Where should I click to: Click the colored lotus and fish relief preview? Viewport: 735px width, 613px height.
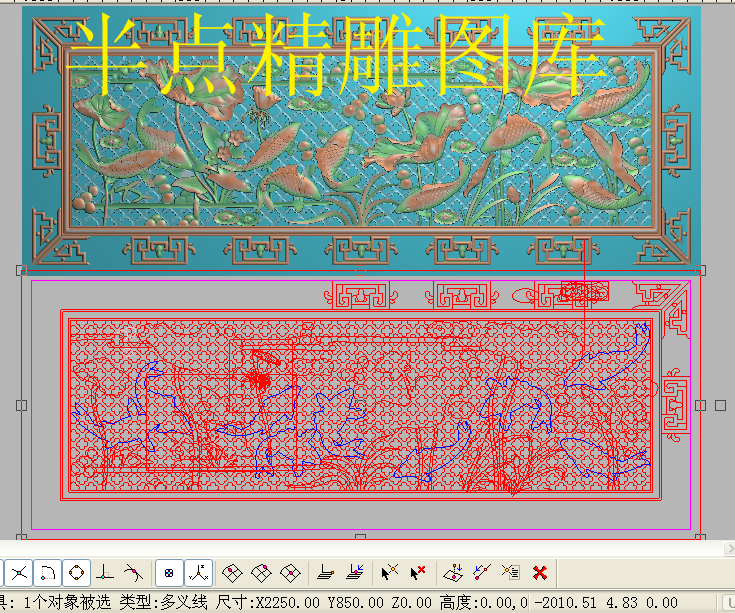click(x=361, y=139)
